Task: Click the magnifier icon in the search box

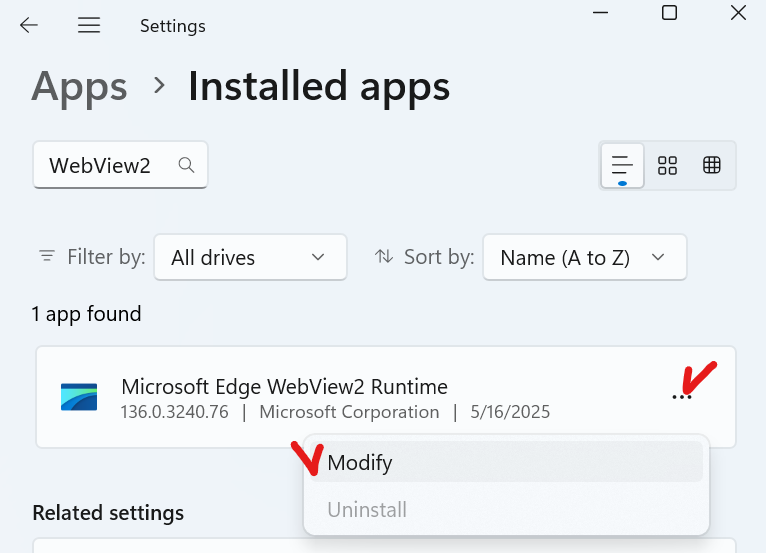Action: (x=186, y=165)
